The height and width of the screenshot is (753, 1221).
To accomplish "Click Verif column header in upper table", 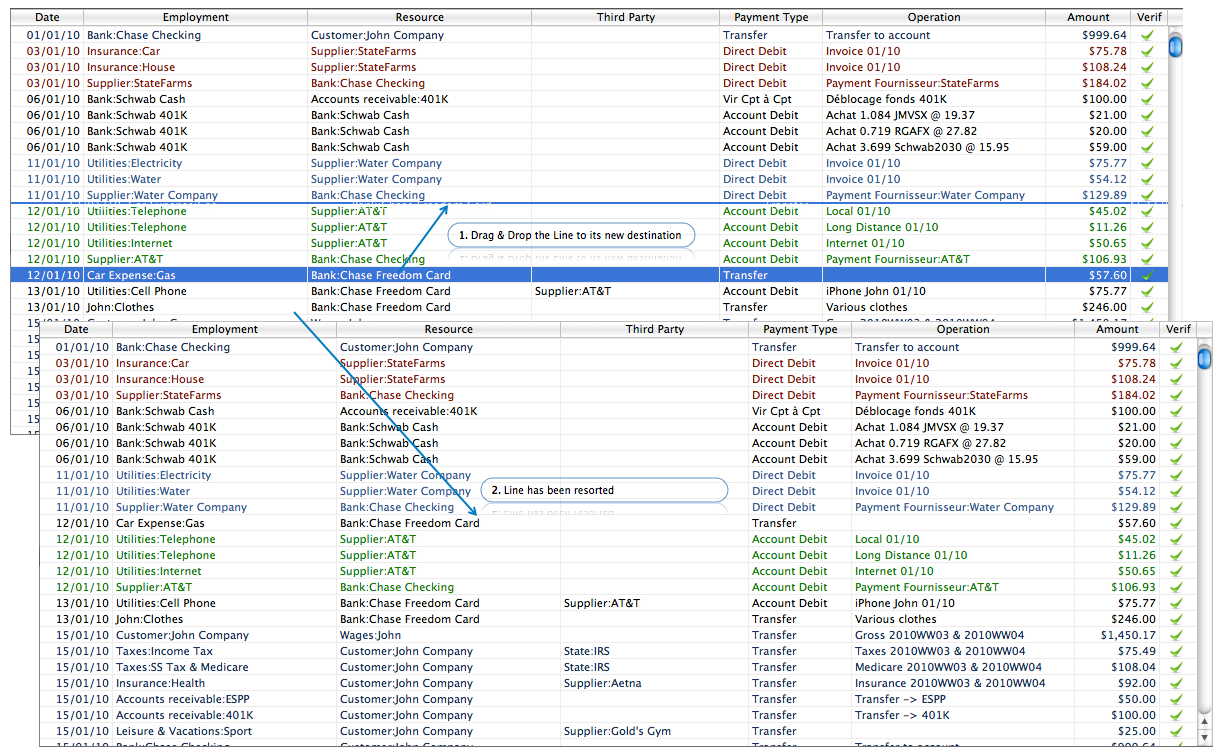I will click(1148, 17).
